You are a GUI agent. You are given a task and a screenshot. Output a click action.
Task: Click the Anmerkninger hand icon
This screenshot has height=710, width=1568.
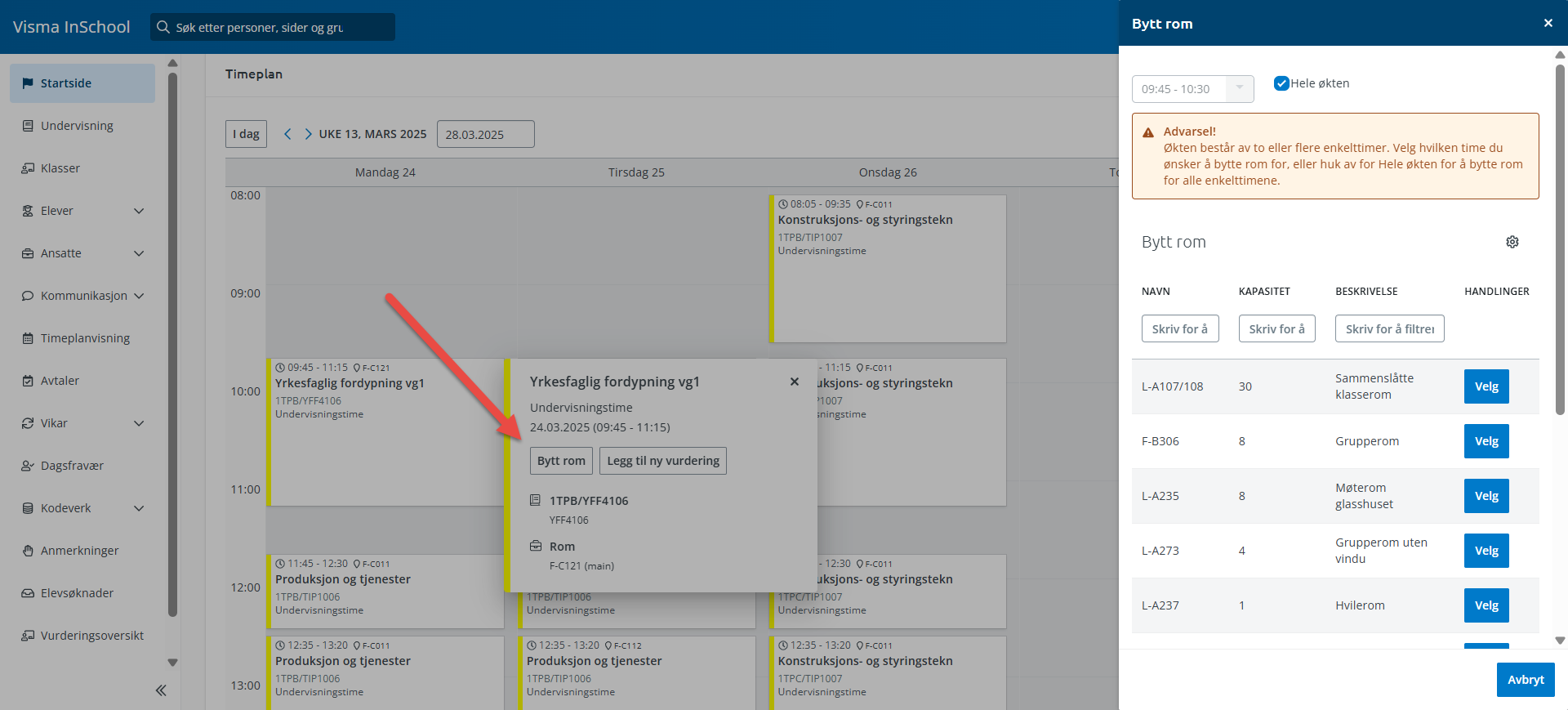point(28,551)
